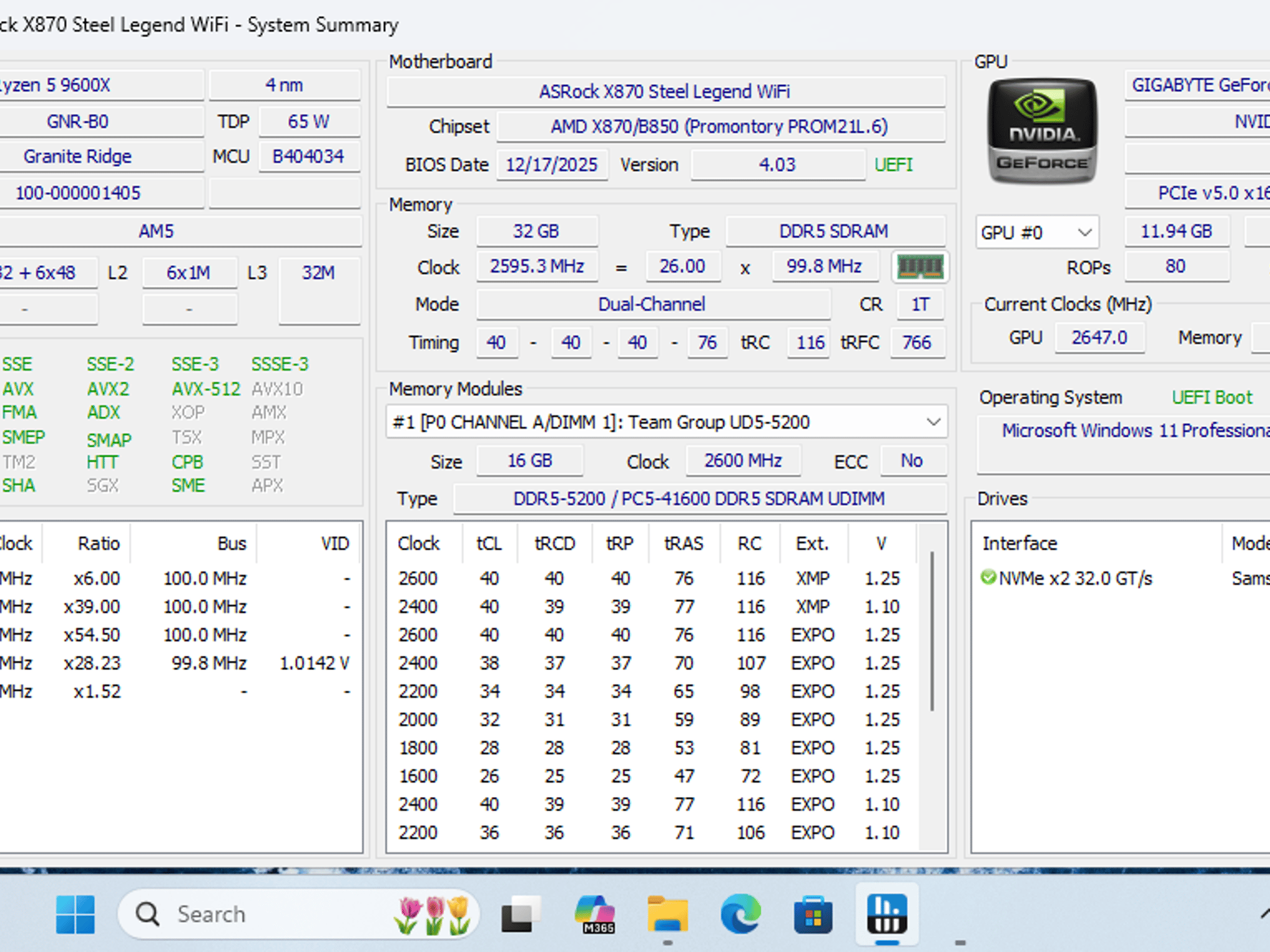1270x952 pixels.
Task: Click tRC value 116 in Memory section
Action: pyautogui.click(x=810, y=342)
